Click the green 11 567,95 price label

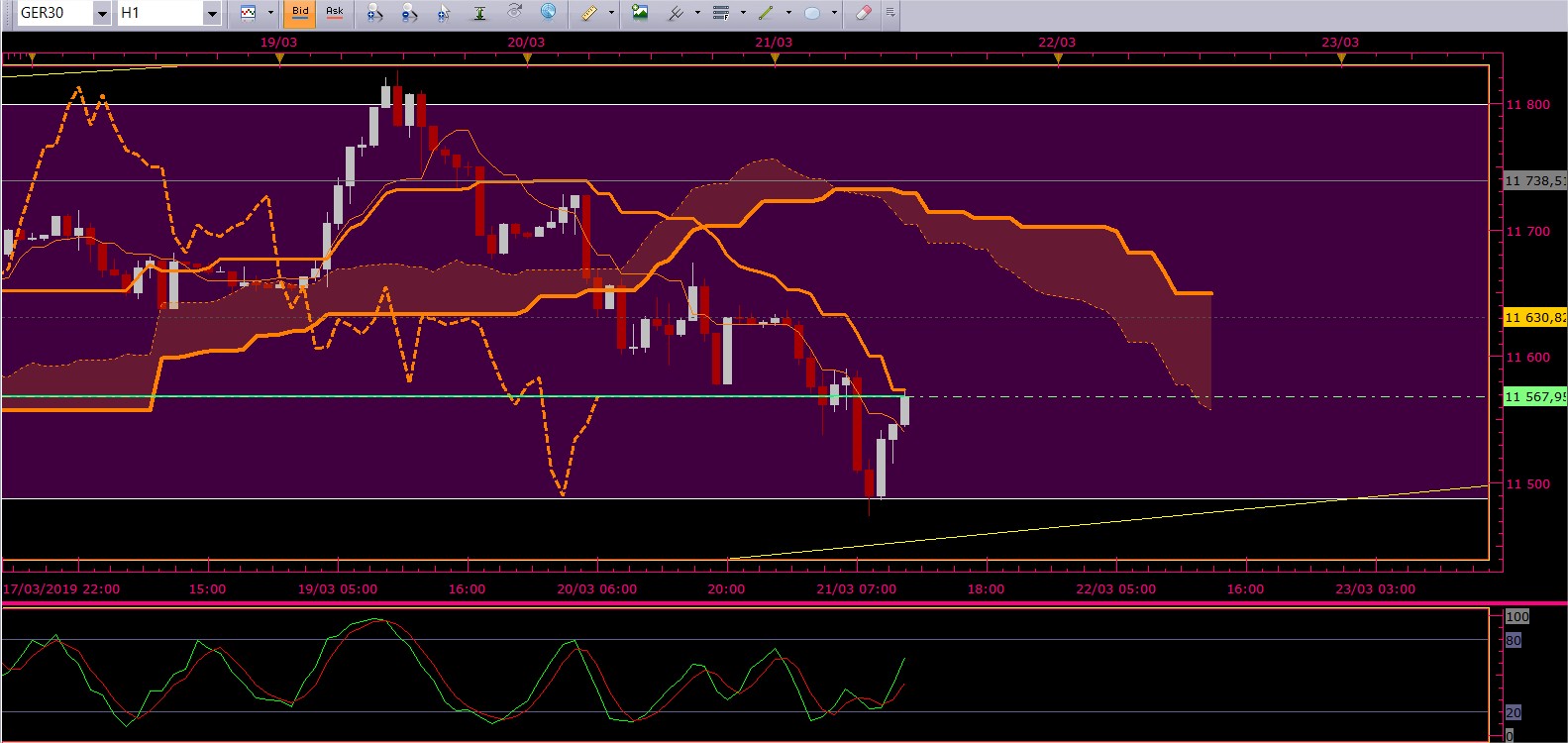1535,396
